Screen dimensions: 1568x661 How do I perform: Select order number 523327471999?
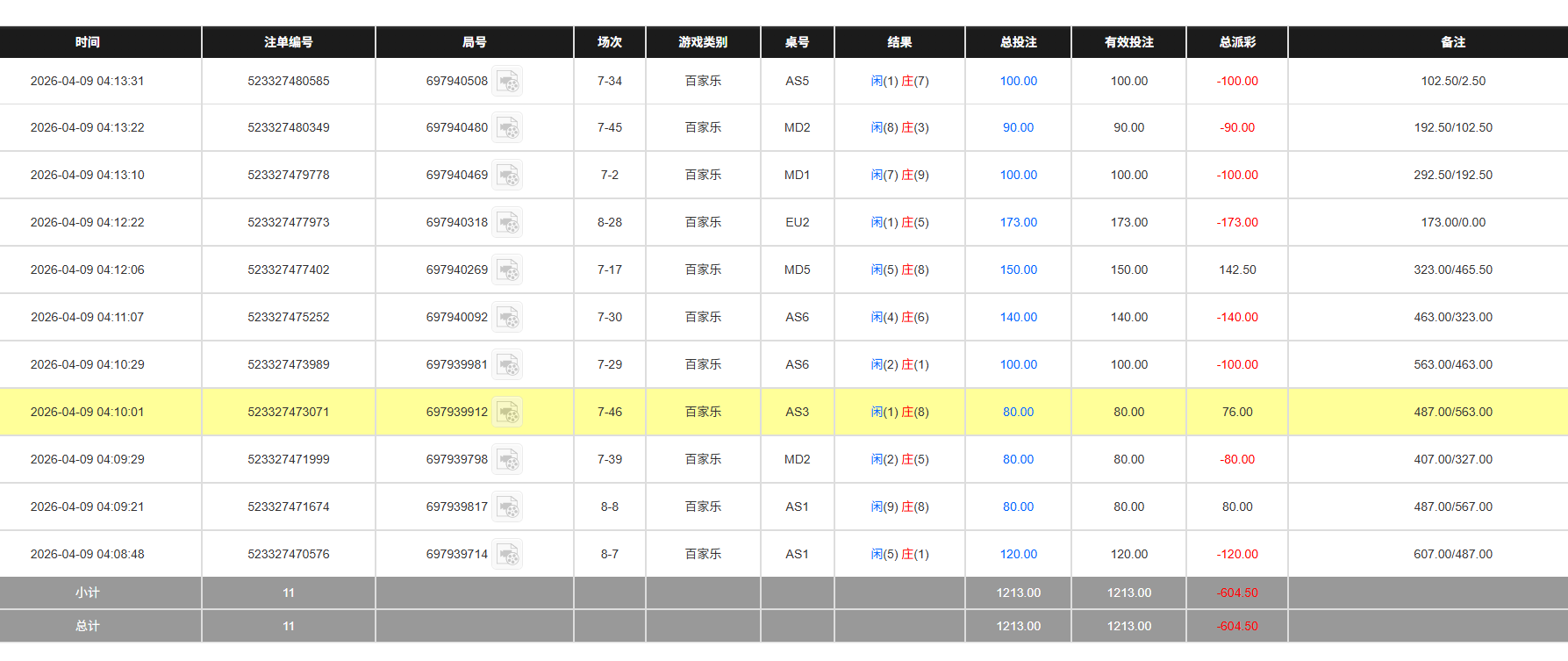289,460
